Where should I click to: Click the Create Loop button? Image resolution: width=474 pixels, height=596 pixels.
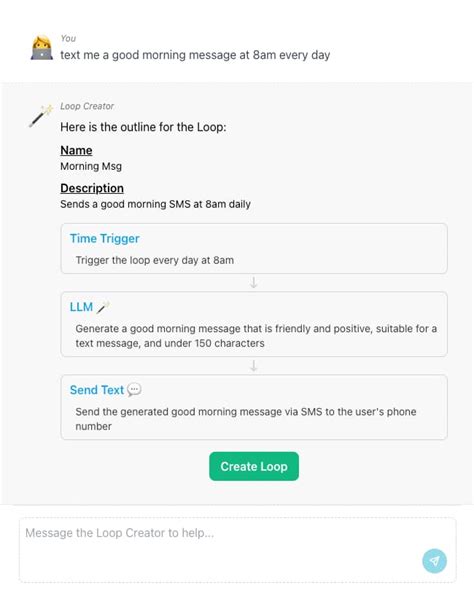pyautogui.click(x=254, y=466)
